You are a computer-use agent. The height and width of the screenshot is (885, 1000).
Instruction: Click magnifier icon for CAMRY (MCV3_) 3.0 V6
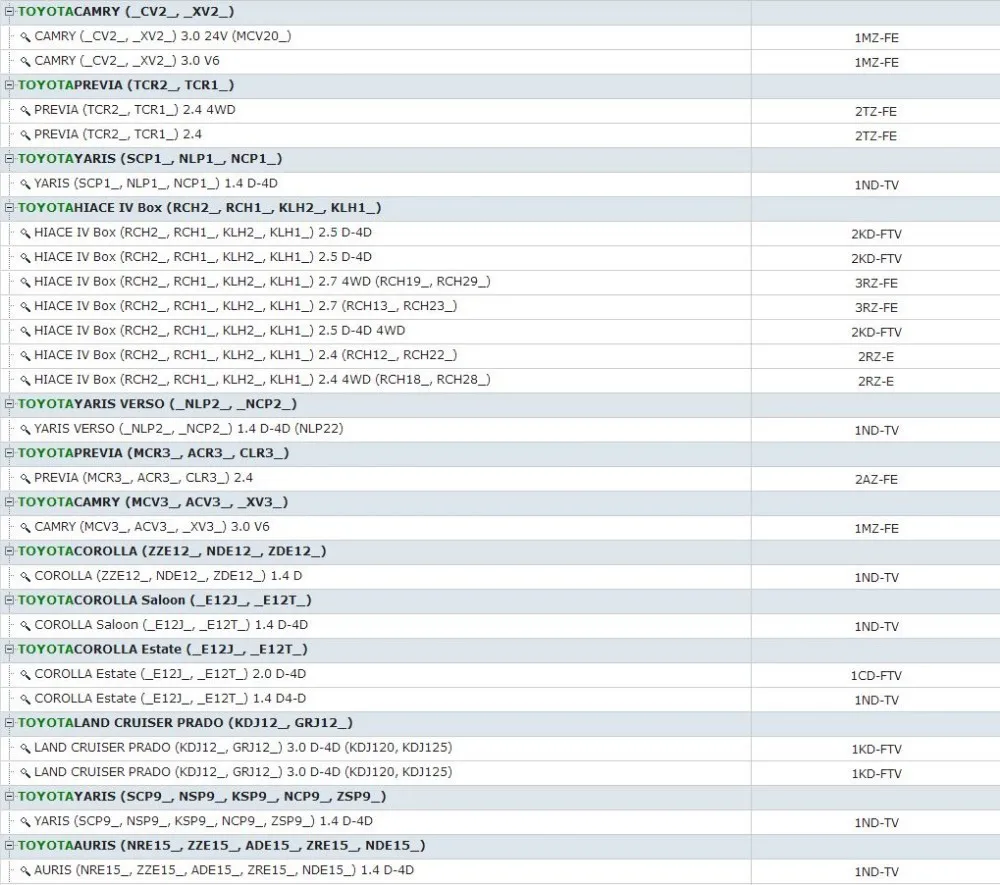(x=25, y=528)
